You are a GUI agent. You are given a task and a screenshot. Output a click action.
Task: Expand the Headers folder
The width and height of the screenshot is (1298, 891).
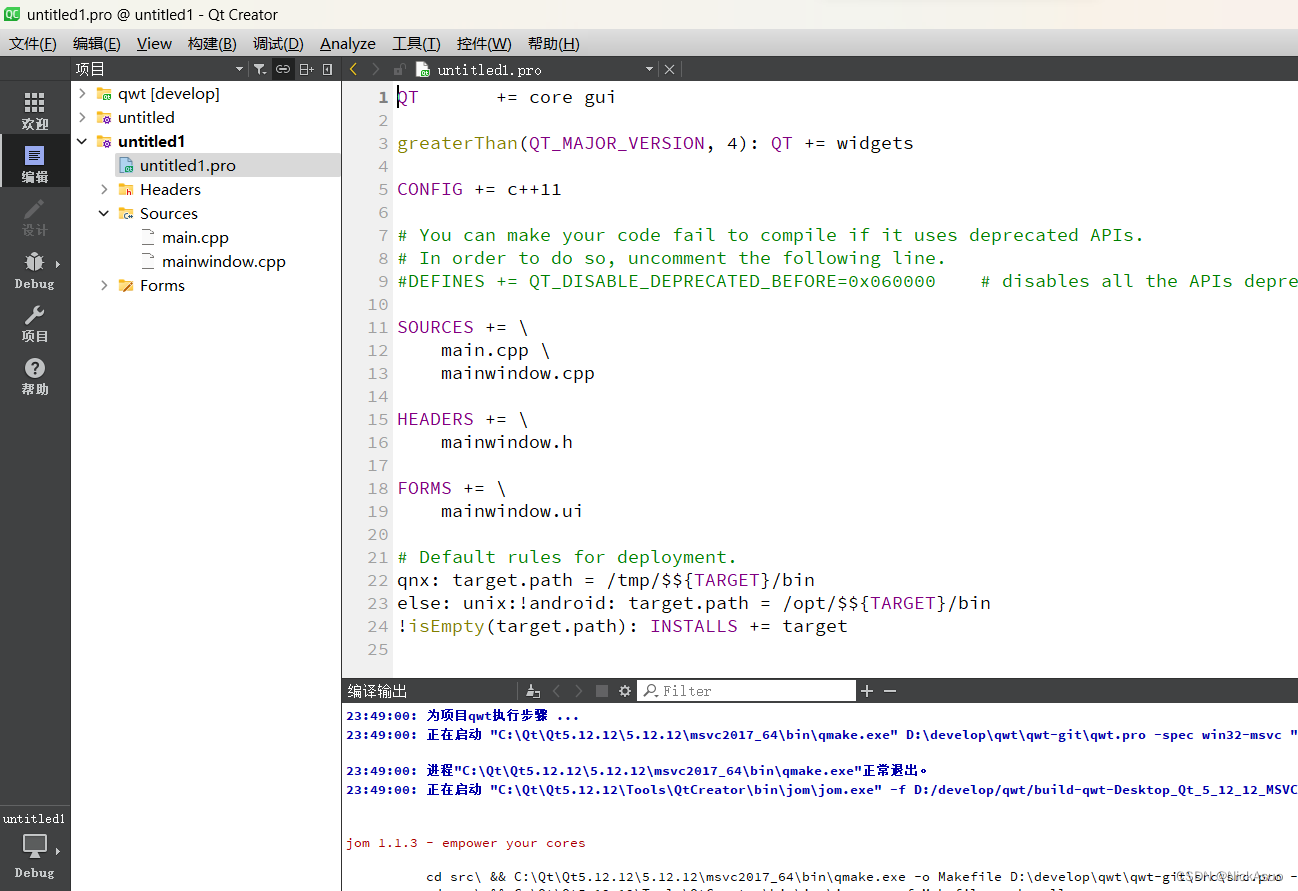pos(104,189)
